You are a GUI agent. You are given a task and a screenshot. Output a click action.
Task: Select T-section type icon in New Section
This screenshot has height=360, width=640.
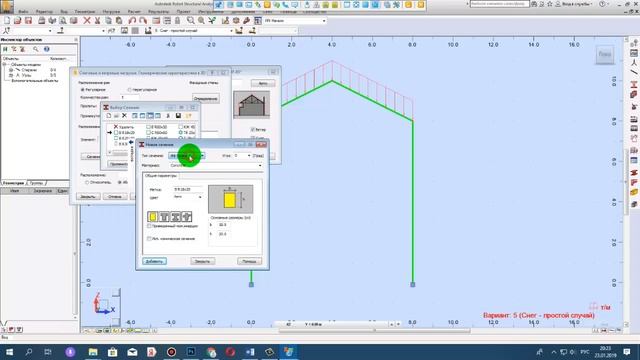pos(164,217)
